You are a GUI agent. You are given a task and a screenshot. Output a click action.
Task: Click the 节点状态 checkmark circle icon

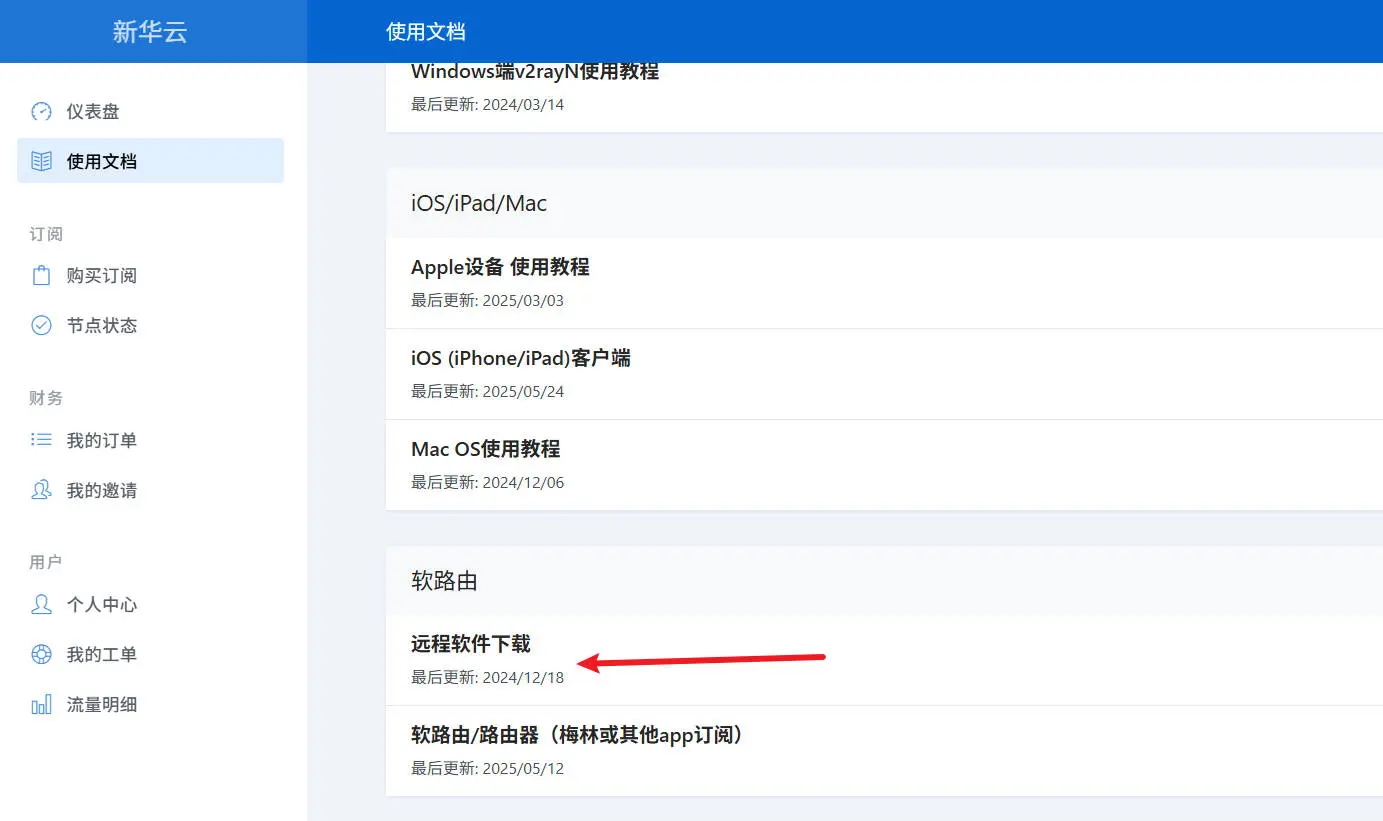(x=41, y=325)
